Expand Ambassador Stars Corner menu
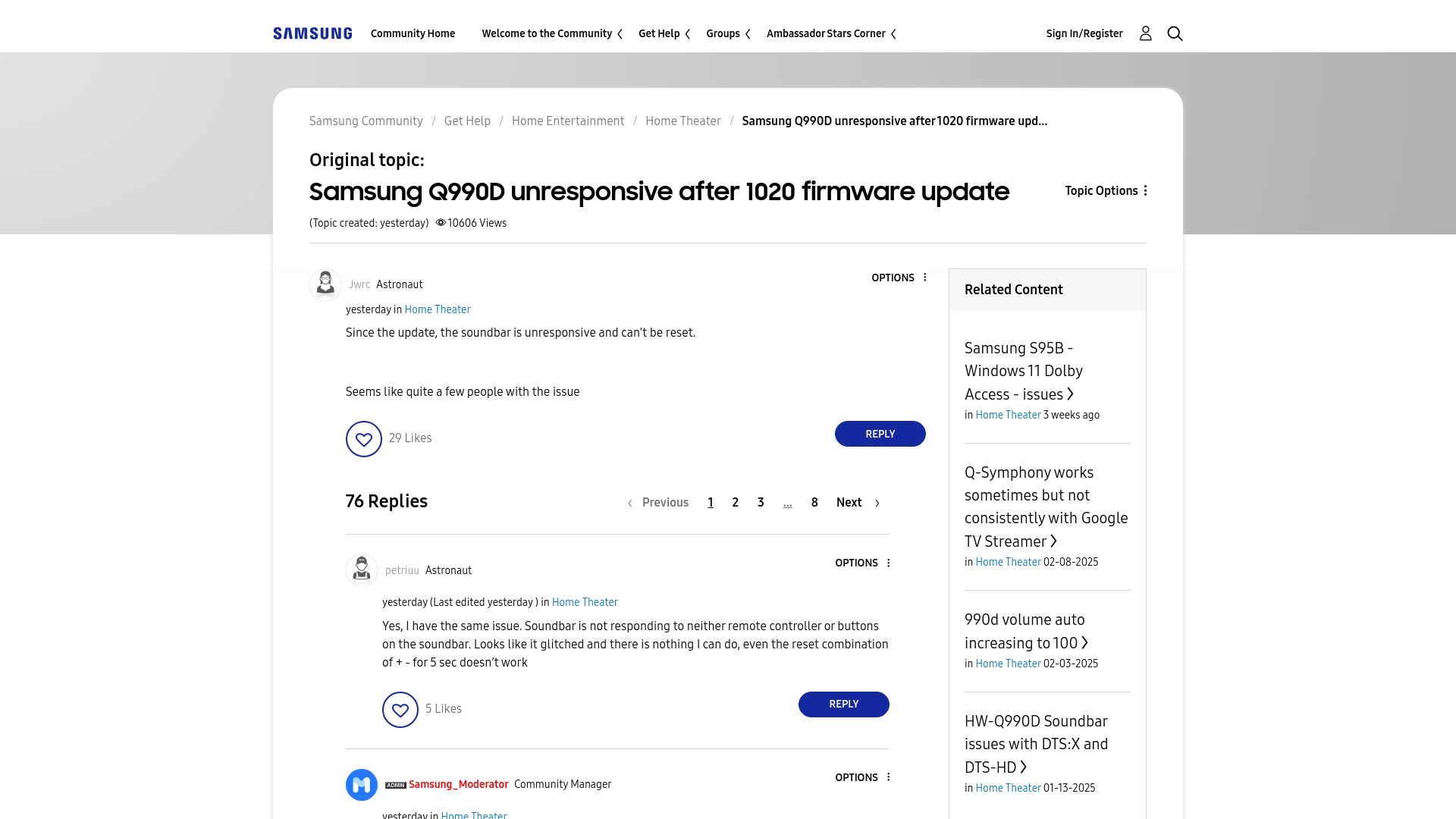The width and height of the screenshot is (1456, 819). coord(831,33)
